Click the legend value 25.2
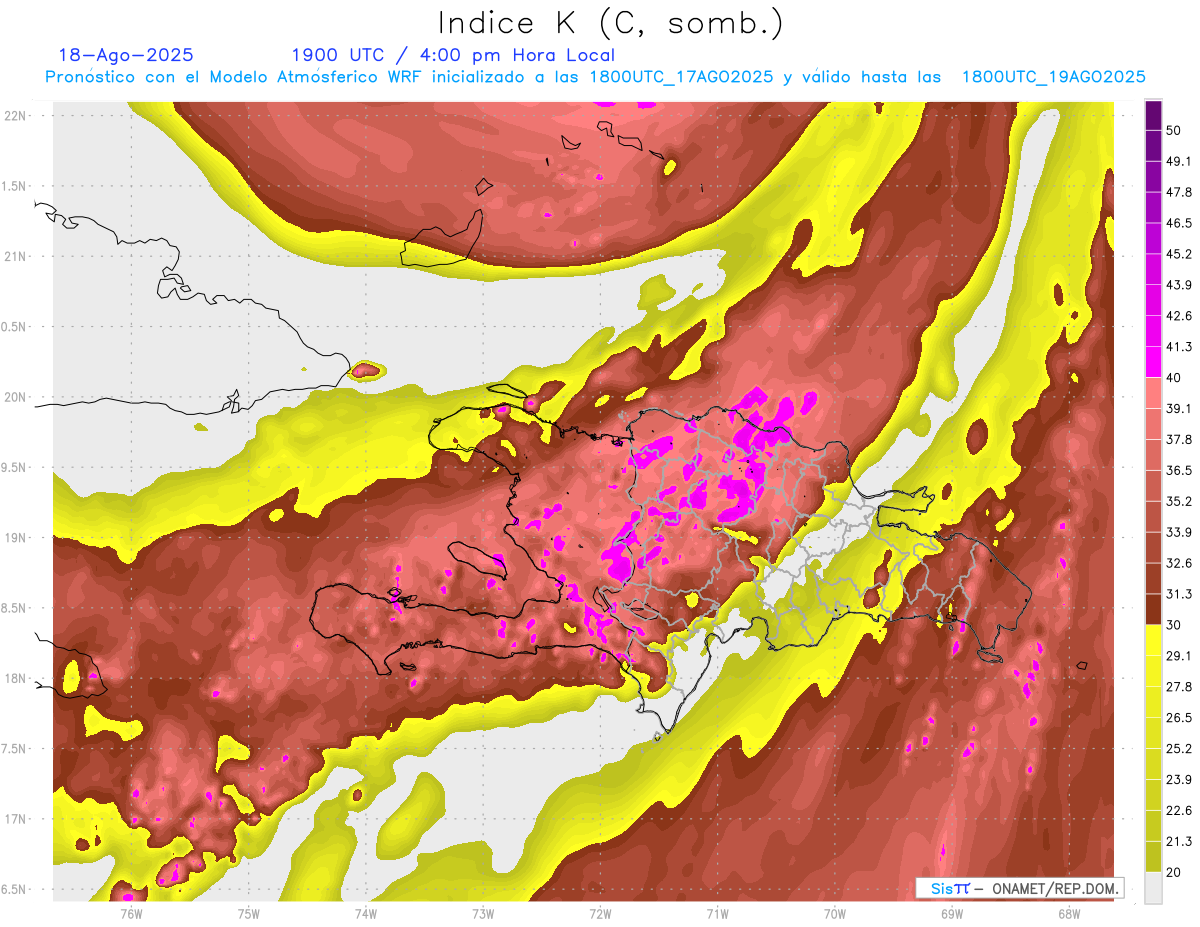The width and height of the screenshot is (1200, 927). coord(1178,749)
